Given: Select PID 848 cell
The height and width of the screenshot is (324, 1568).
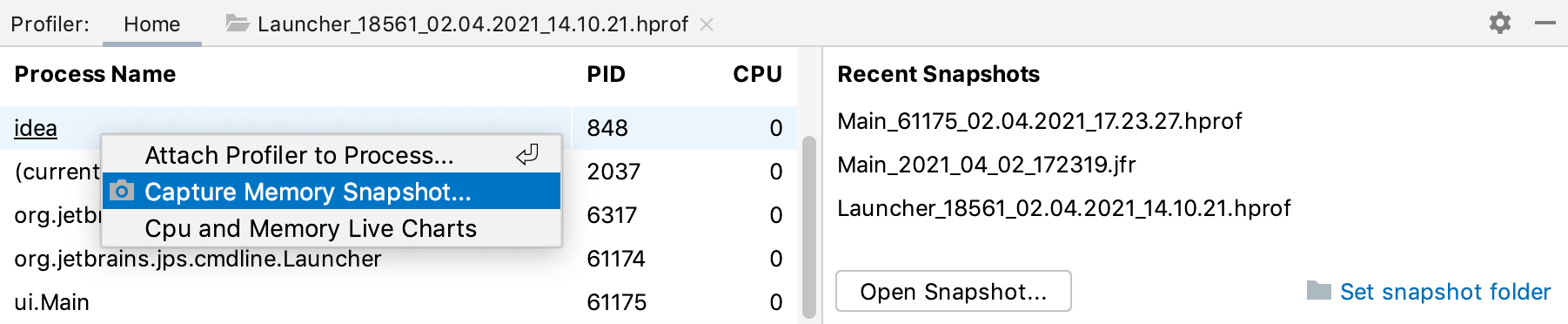Looking at the screenshot, I should 607,128.
